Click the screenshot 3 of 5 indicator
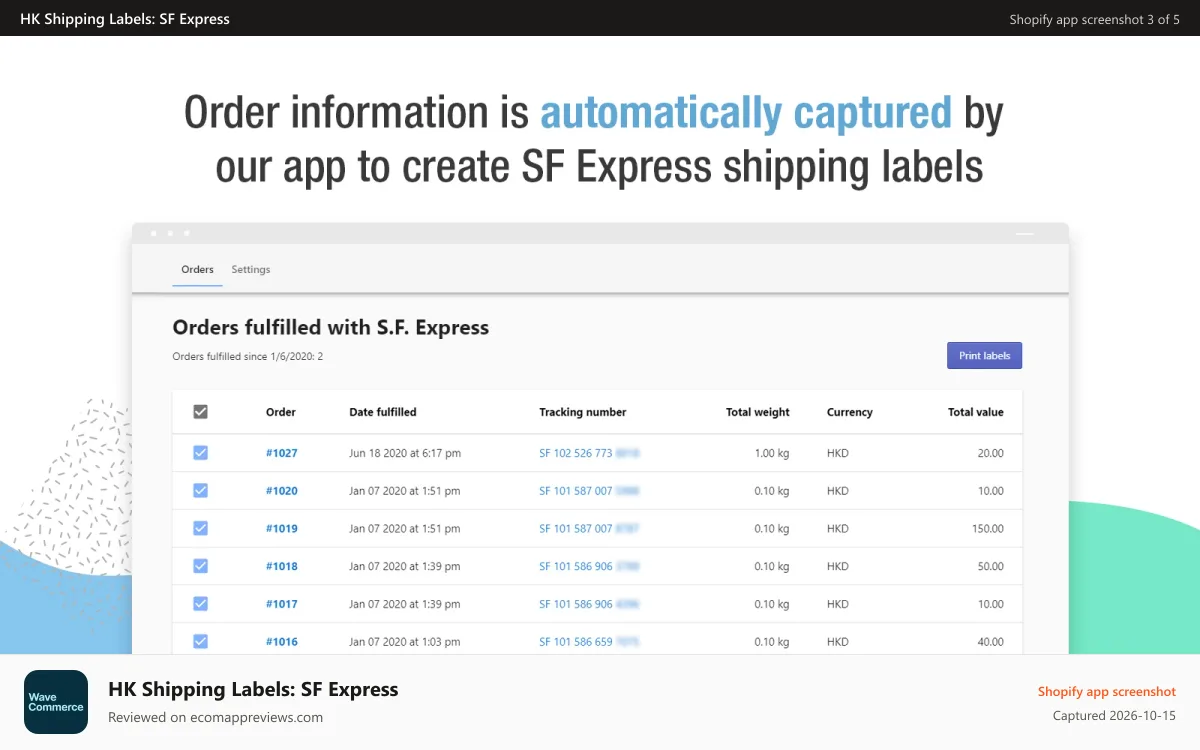This screenshot has height=750, width=1200. click(x=1094, y=19)
